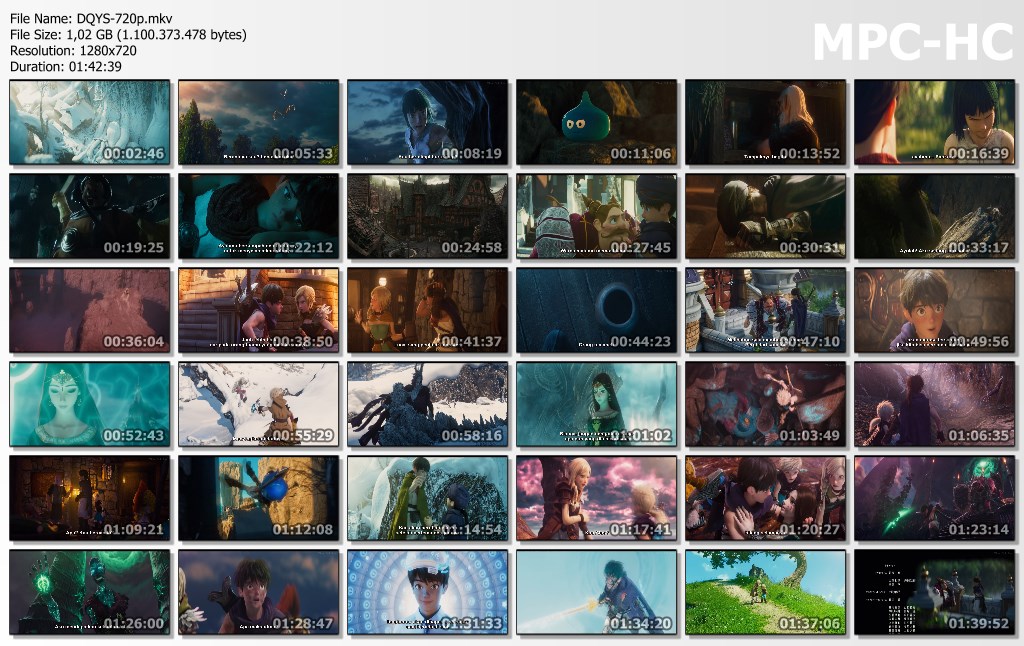Open the thumbnail timestamped 00:49:56
This screenshot has height=646, width=1024.
coord(935,310)
